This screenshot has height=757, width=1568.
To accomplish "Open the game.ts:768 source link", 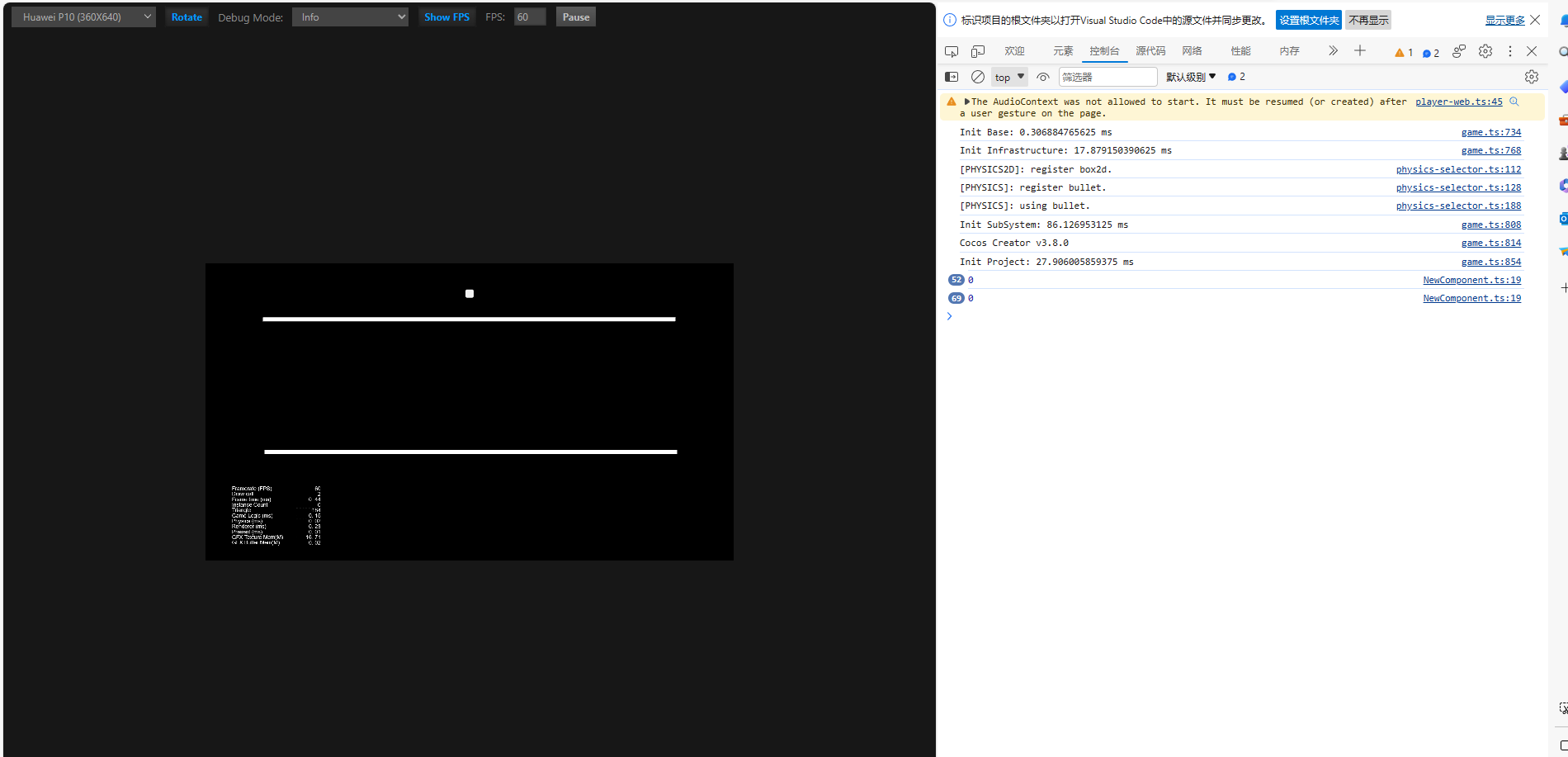I will click(x=1491, y=150).
